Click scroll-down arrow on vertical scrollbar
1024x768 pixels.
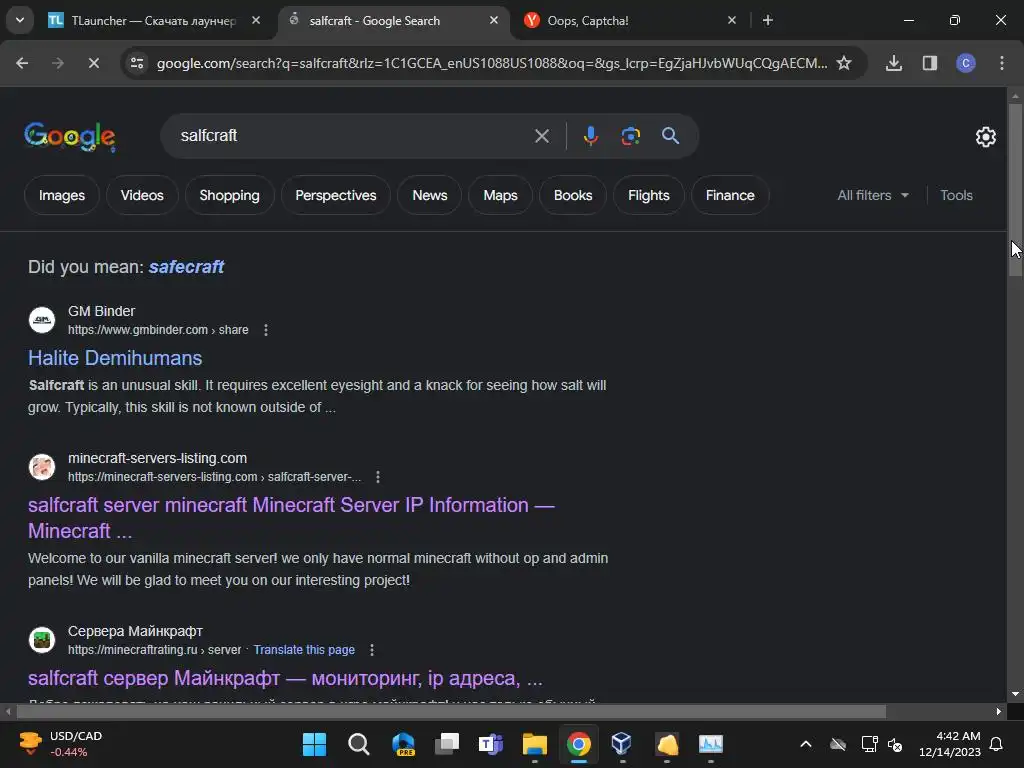tap(1015, 694)
